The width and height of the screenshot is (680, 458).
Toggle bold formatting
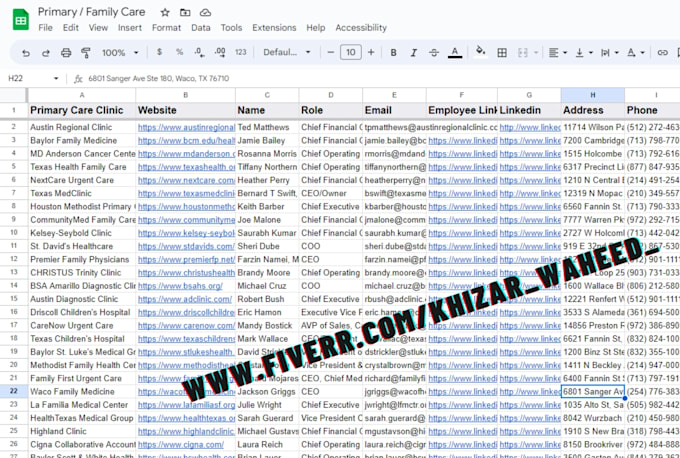393,52
